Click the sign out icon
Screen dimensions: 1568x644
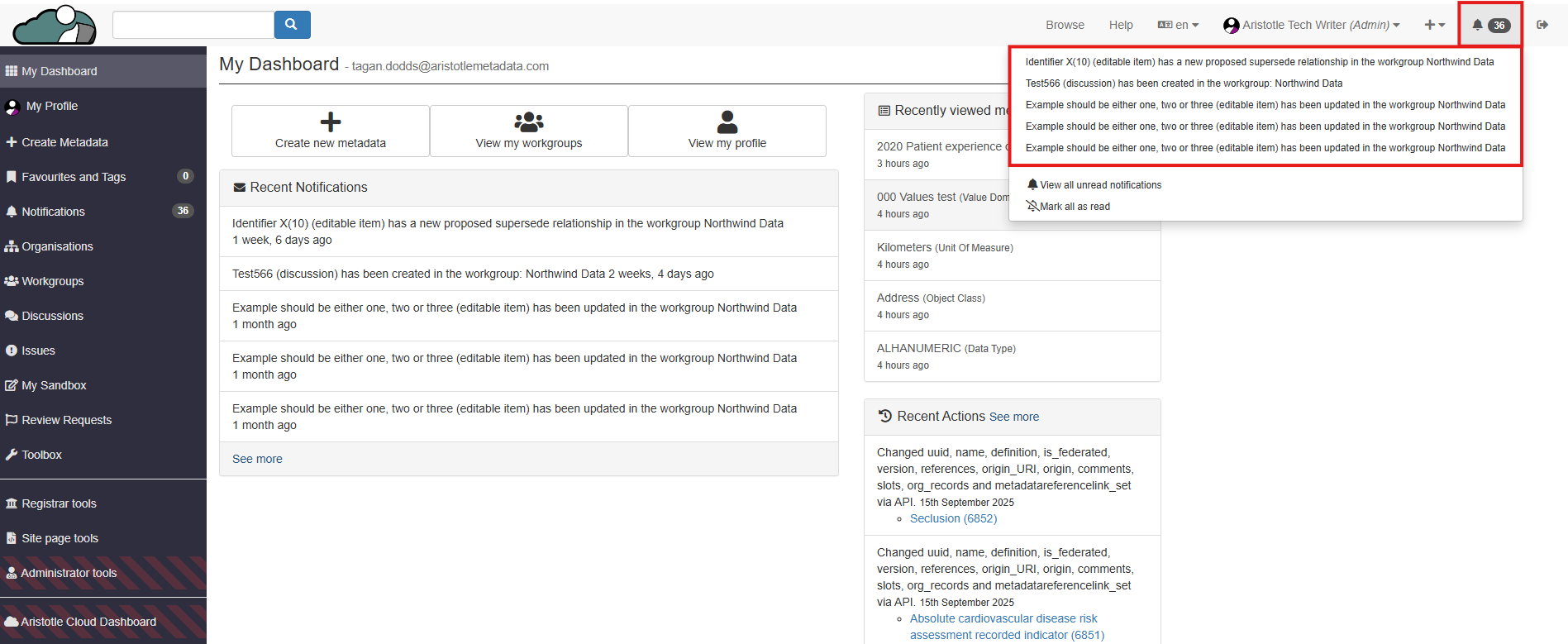click(1542, 25)
